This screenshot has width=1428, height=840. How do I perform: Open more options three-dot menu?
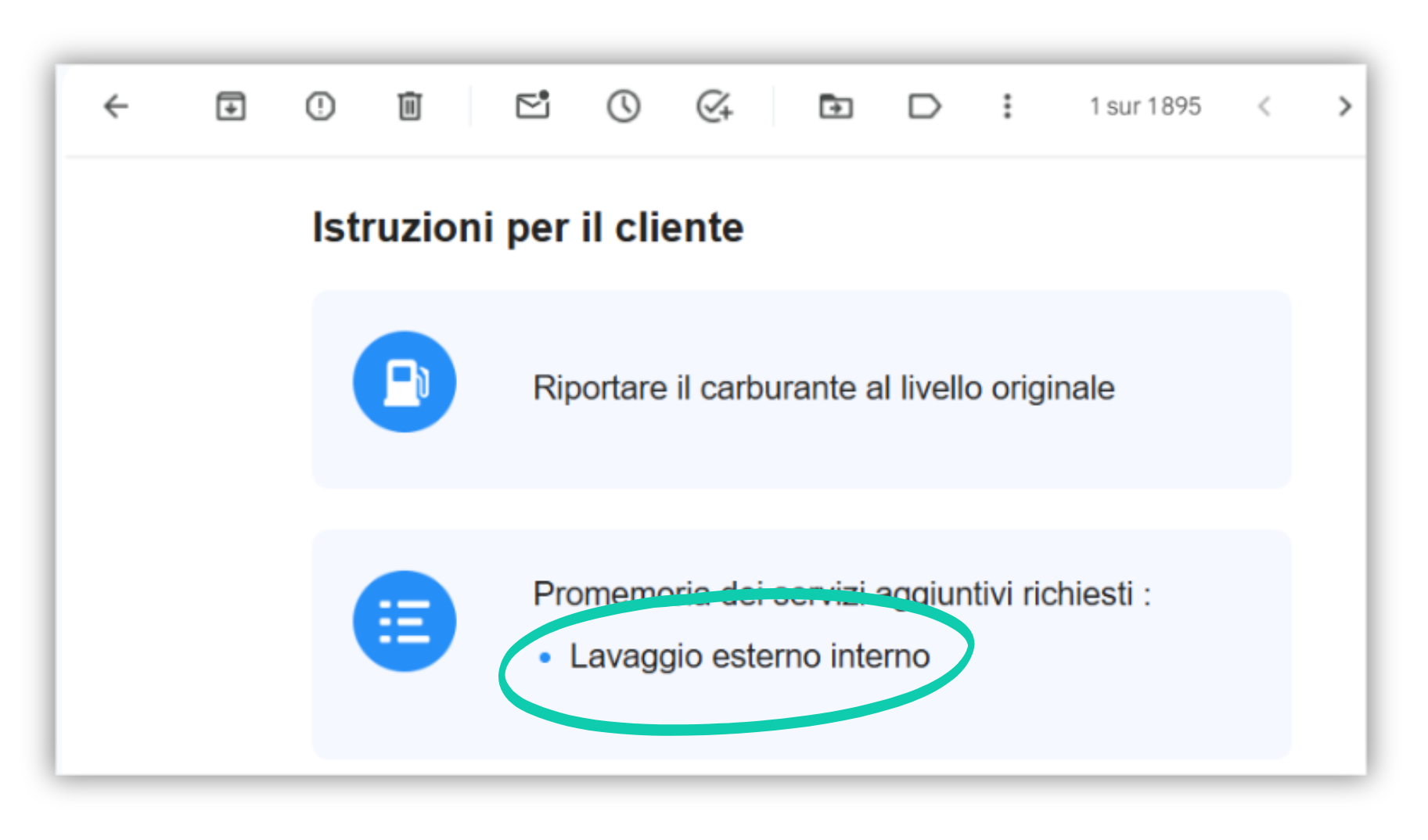pyautogui.click(x=1007, y=106)
